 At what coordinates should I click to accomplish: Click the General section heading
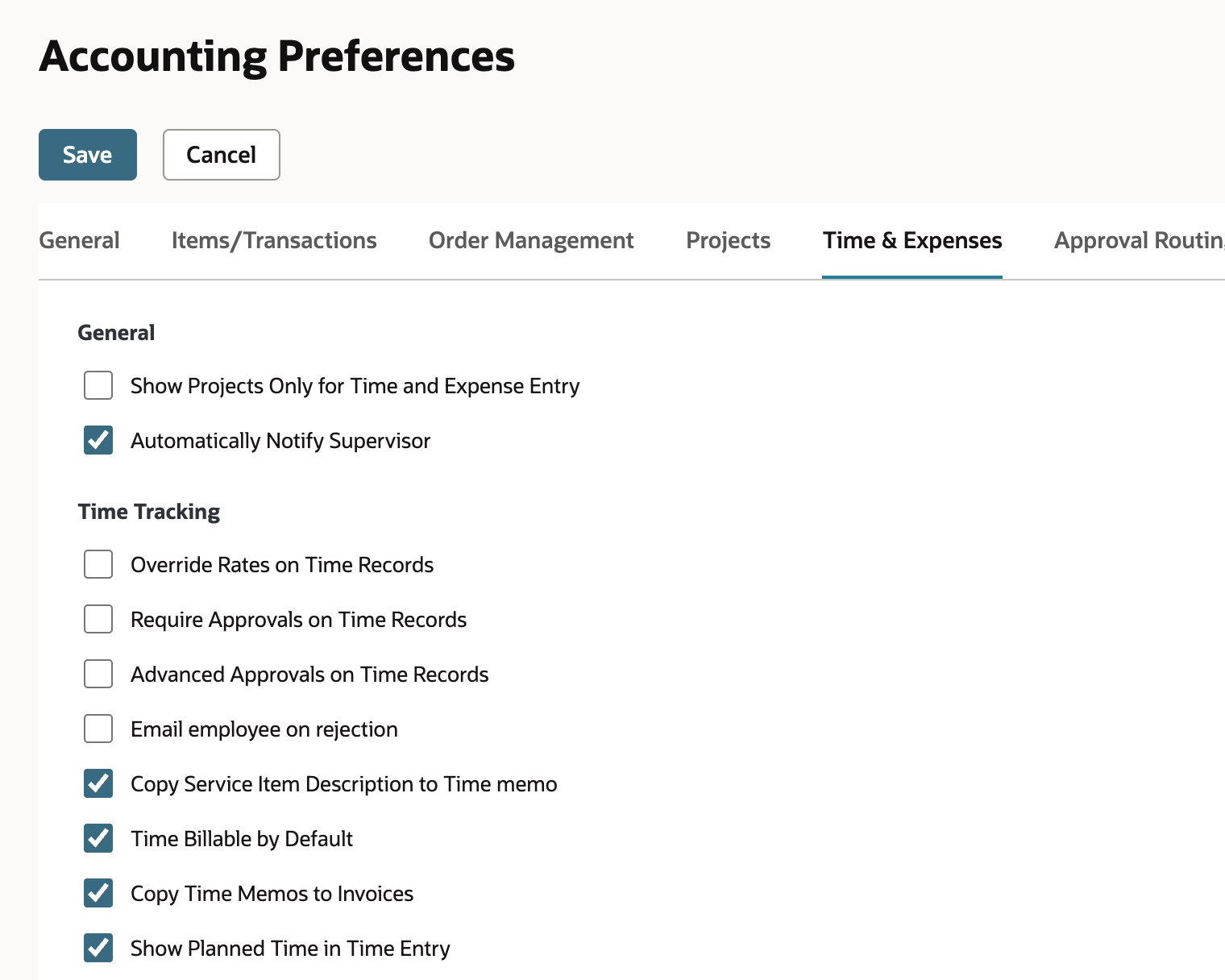click(116, 333)
